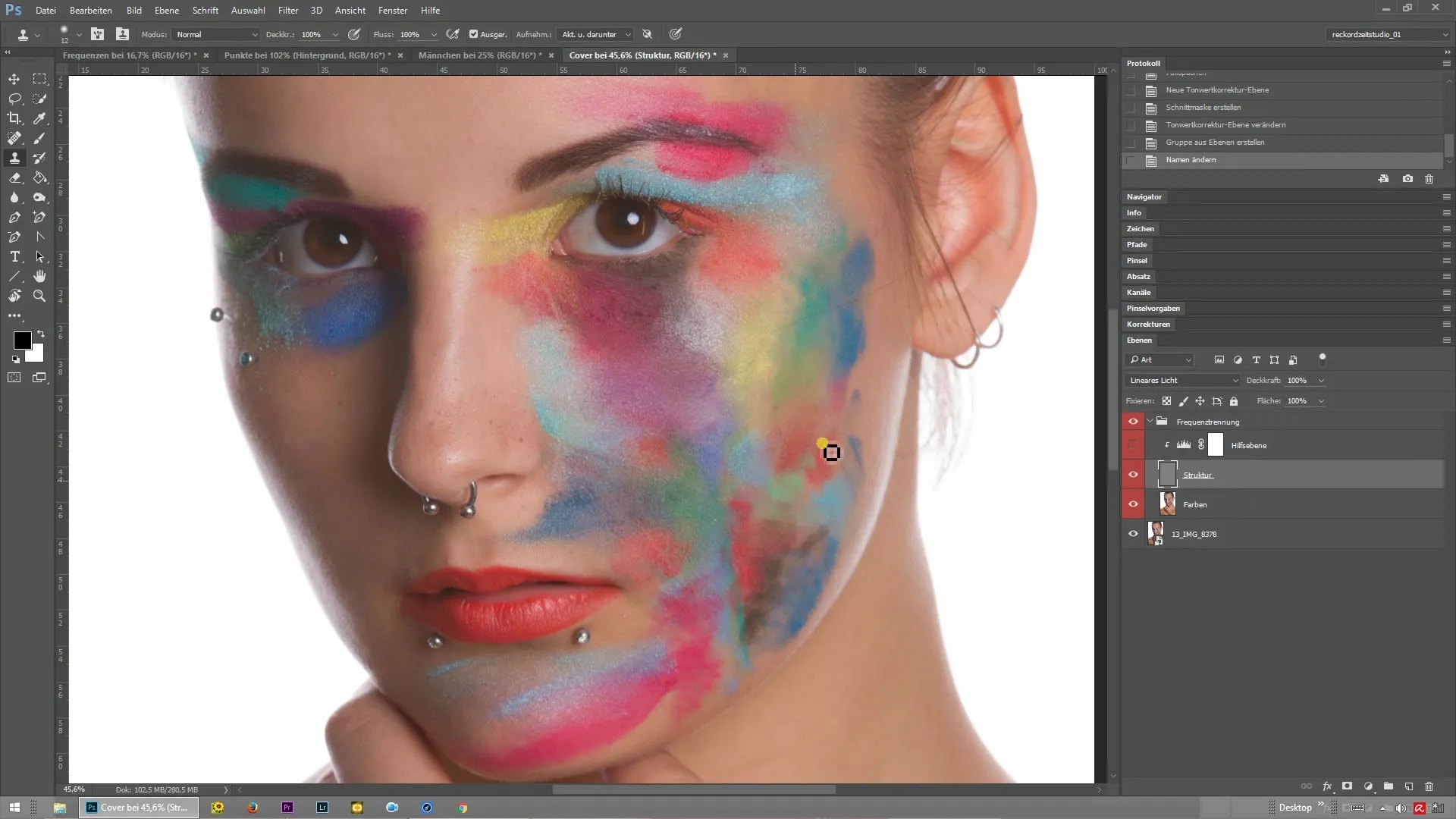Select the Eyedropper tool
This screenshot has width=1456, height=819.
pyautogui.click(x=39, y=118)
